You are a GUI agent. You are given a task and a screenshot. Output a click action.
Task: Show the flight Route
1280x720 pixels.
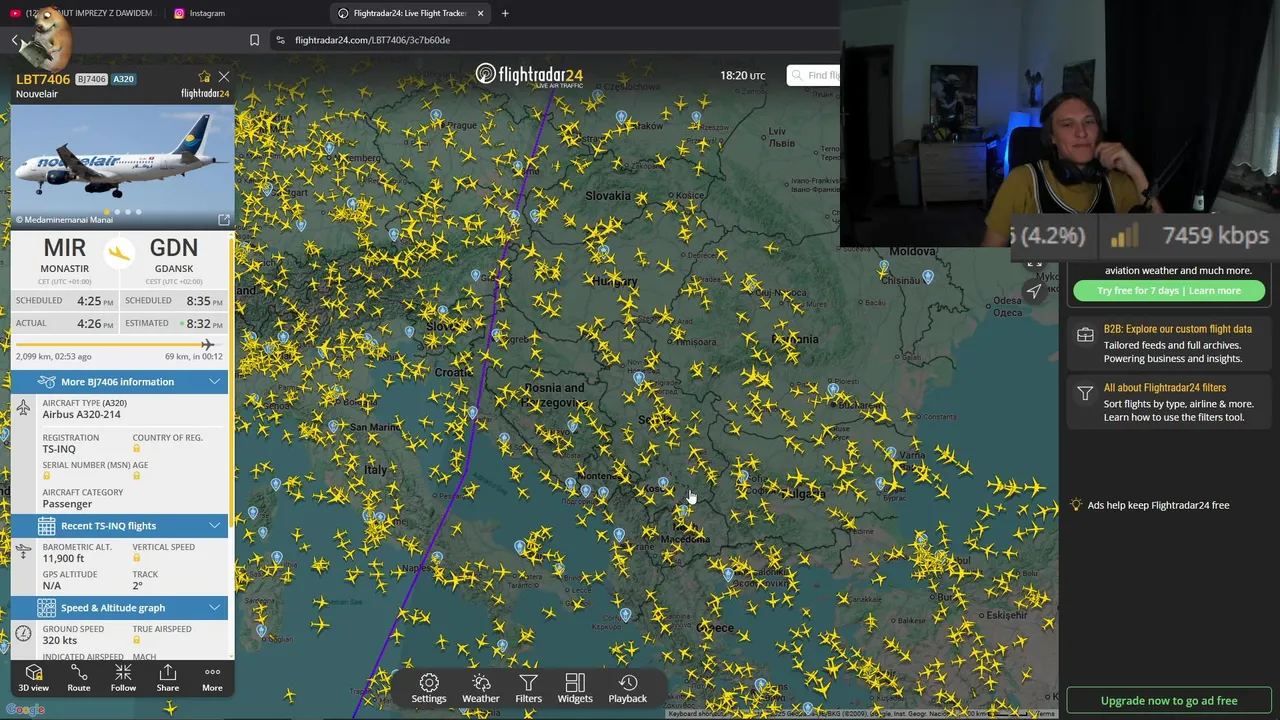click(78, 678)
